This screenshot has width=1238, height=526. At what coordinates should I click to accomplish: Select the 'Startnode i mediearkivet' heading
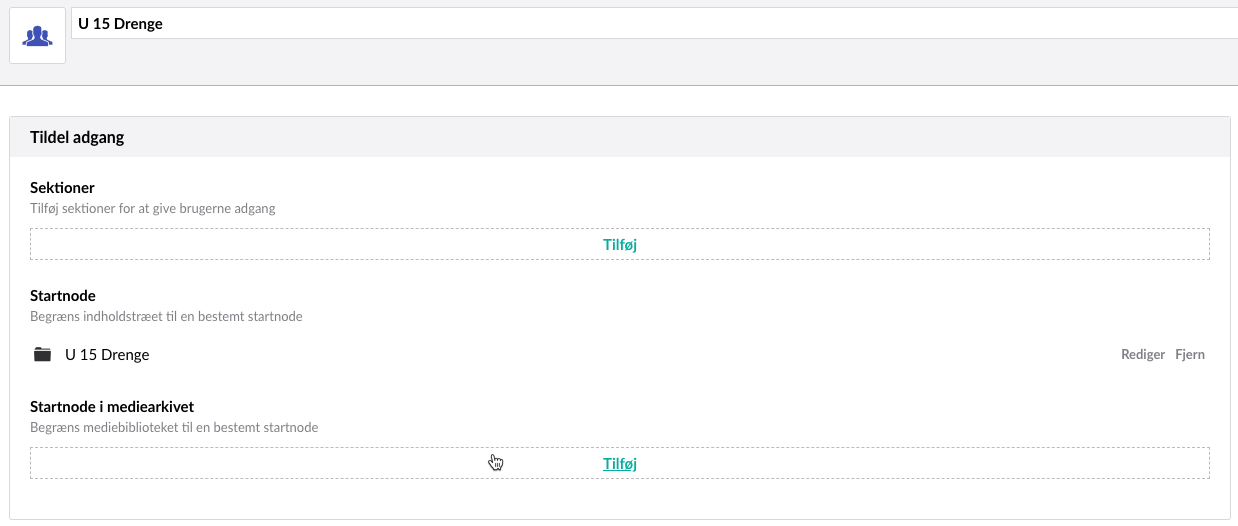coord(112,406)
